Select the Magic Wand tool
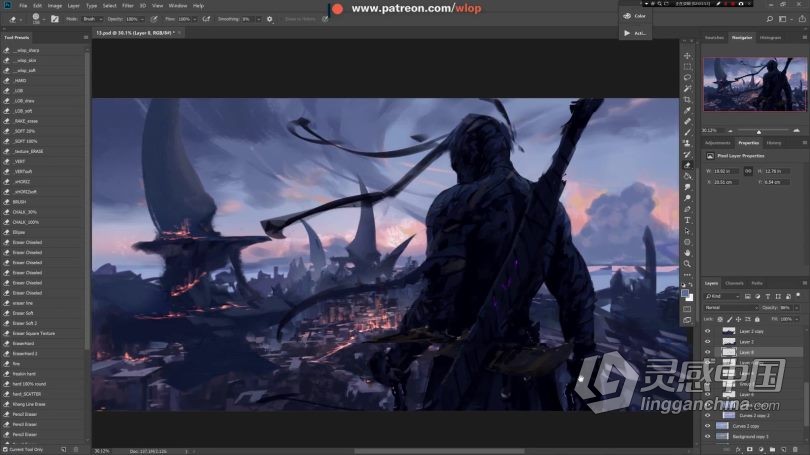Image resolution: width=810 pixels, height=455 pixels. click(687, 88)
